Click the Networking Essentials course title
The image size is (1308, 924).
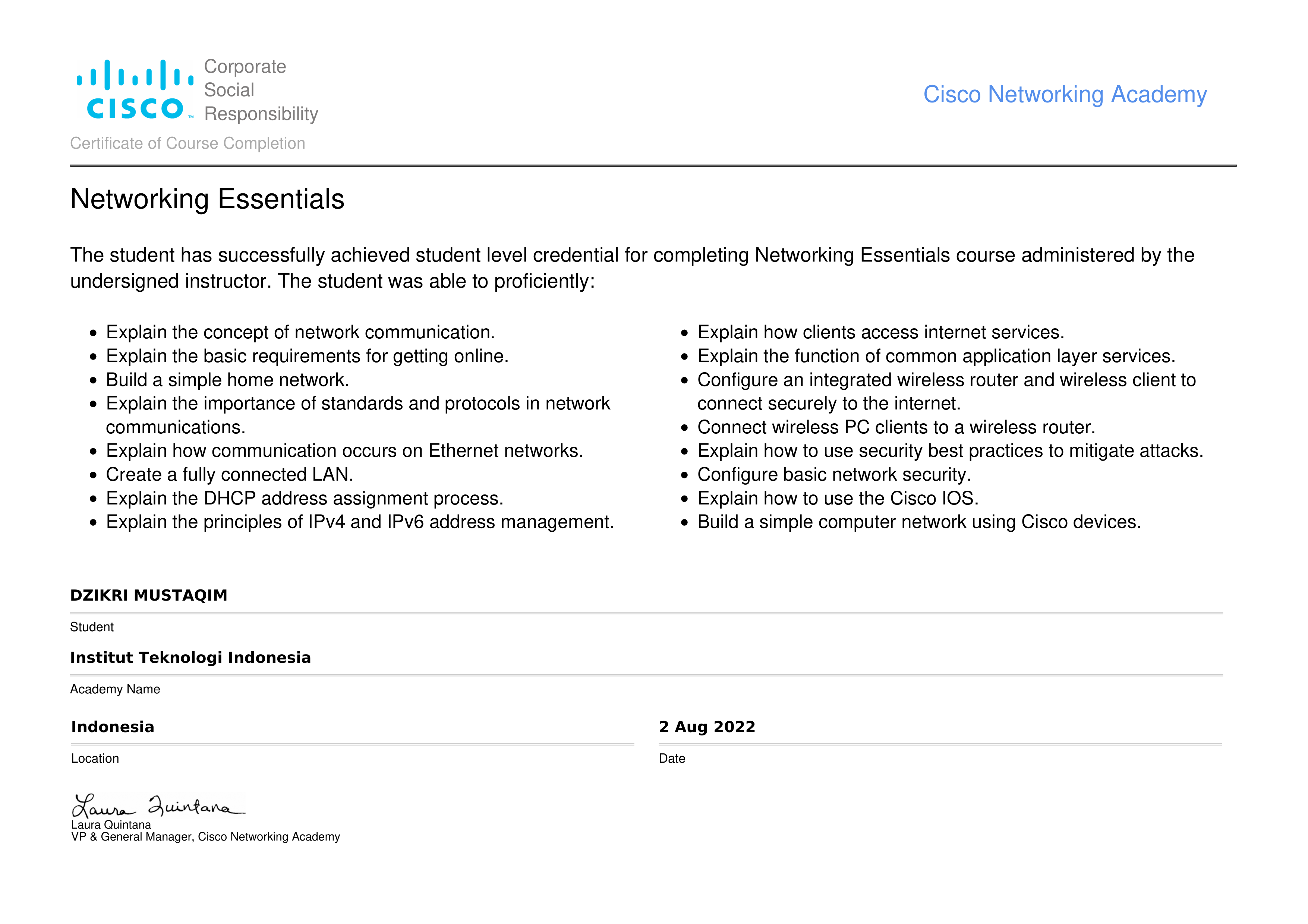(x=207, y=199)
